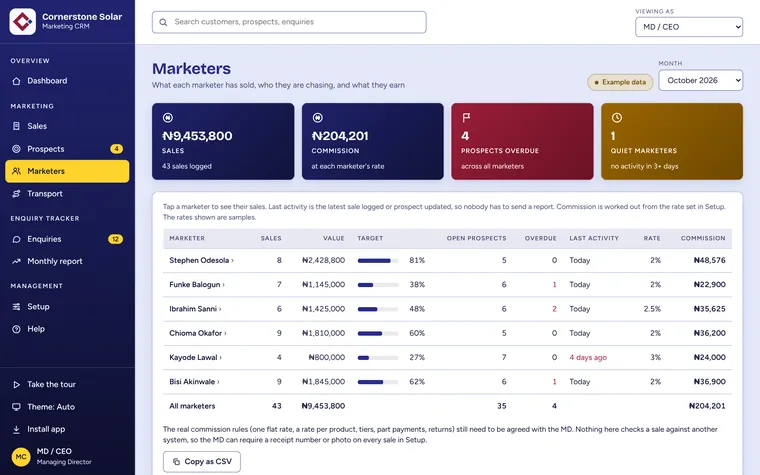Click the Marketers people icon
The image size is (760, 475).
point(16,171)
